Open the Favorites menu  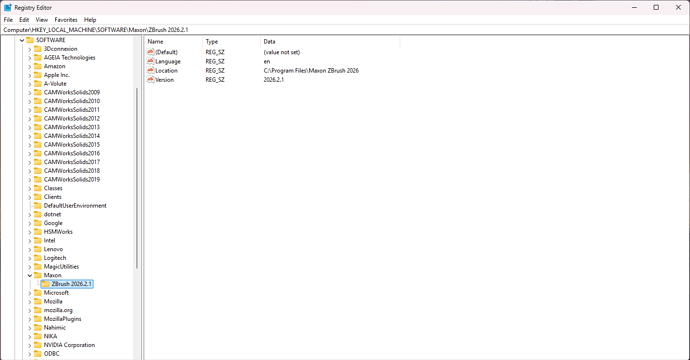point(66,20)
